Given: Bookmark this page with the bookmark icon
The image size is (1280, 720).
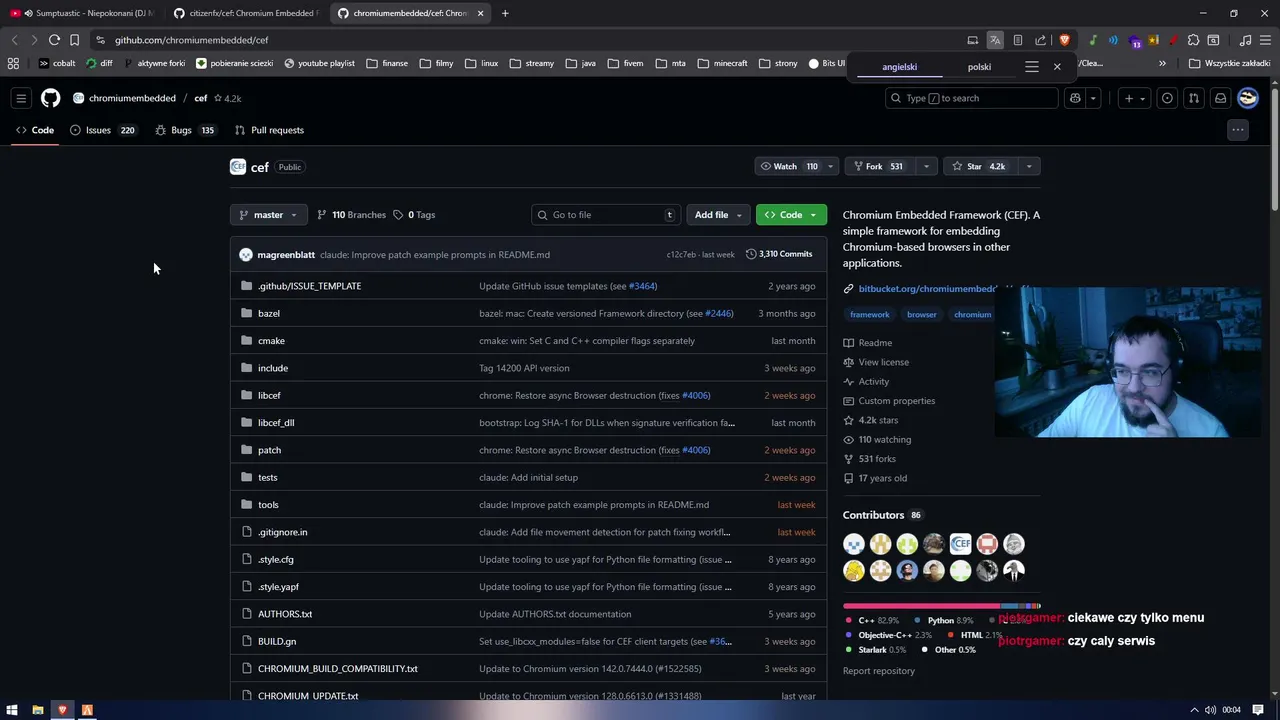Looking at the screenshot, I should 74,40.
